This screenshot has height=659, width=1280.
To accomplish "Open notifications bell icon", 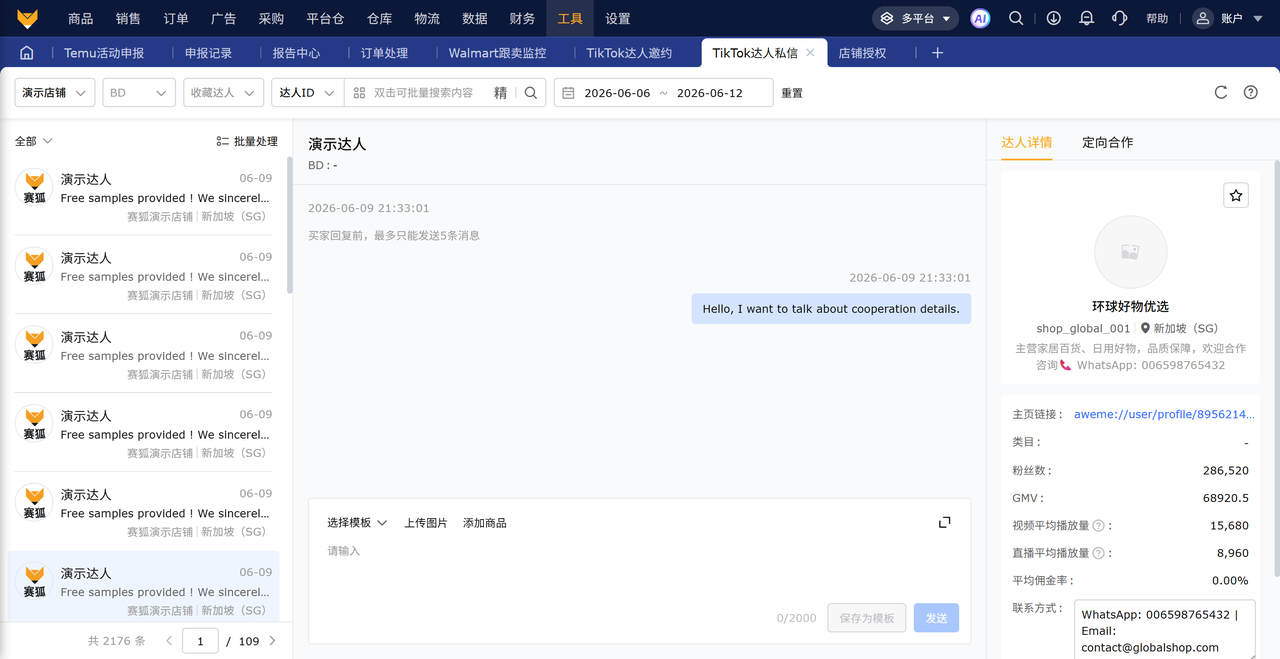I will (1087, 18).
